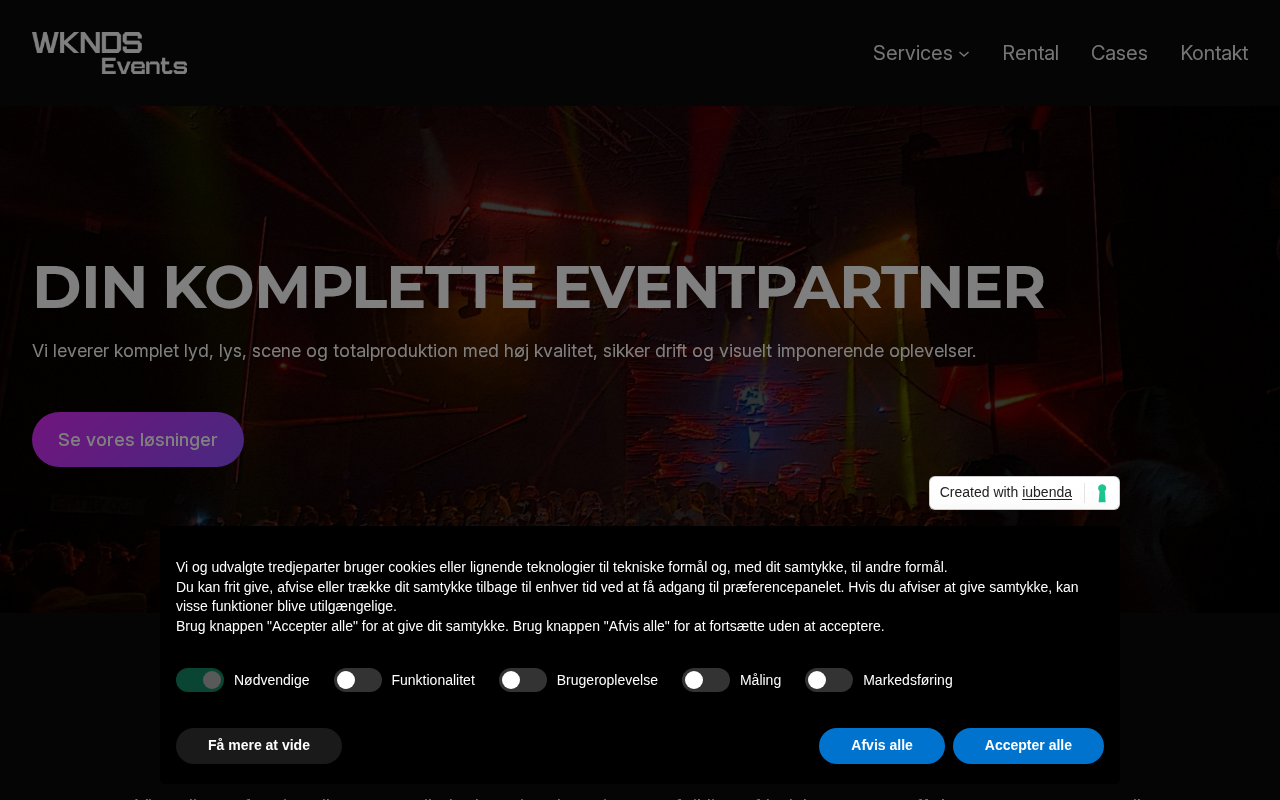Screen dimensions: 1280x800
Task: Click the DIN KOMPLETTE EVENTPARTNER heading
Action: click(x=539, y=288)
